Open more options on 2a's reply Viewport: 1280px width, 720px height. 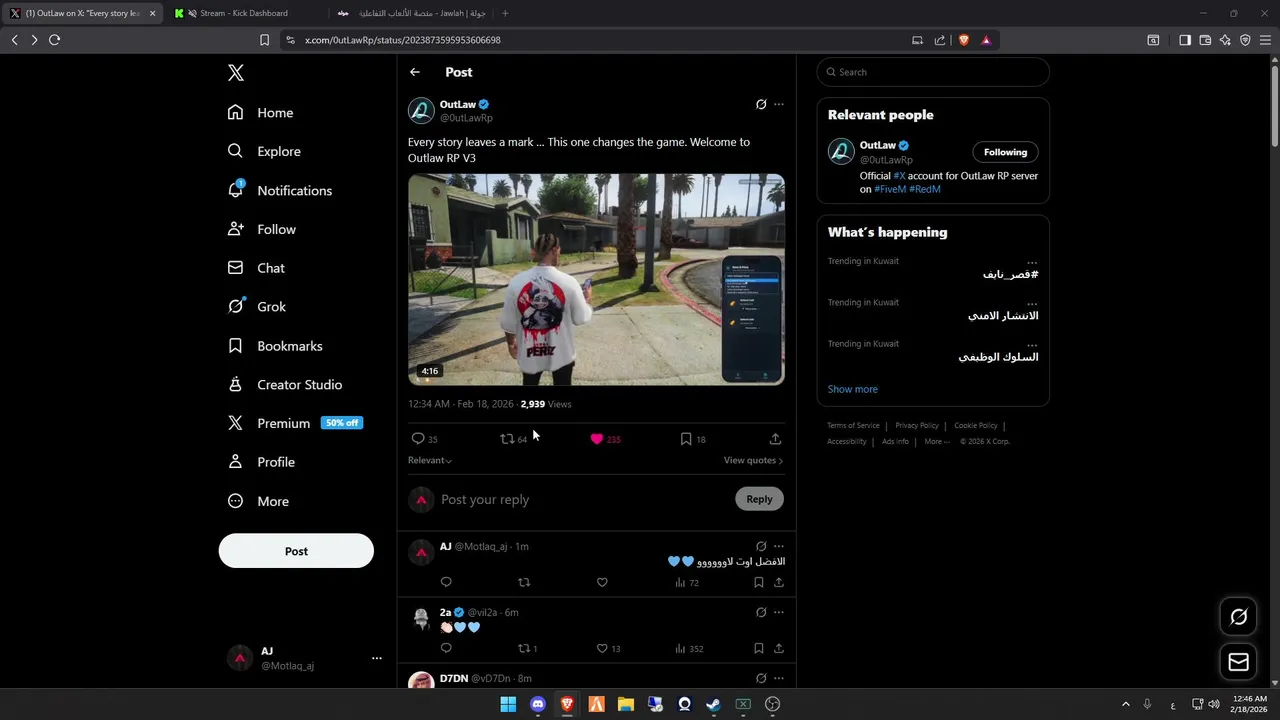point(779,612)
